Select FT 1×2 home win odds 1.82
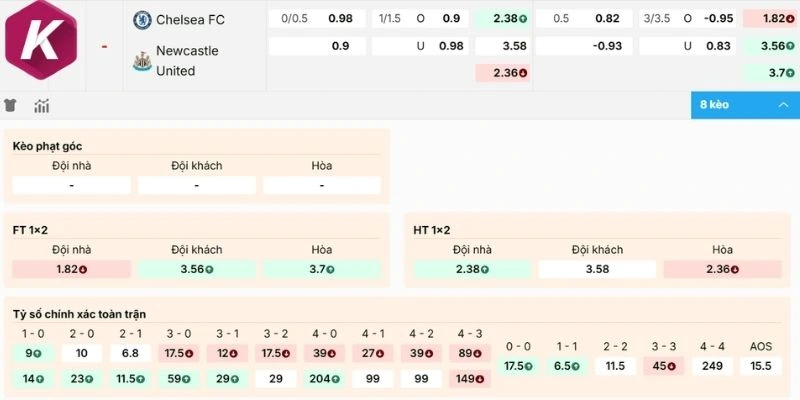 click(x=71, y=269)
